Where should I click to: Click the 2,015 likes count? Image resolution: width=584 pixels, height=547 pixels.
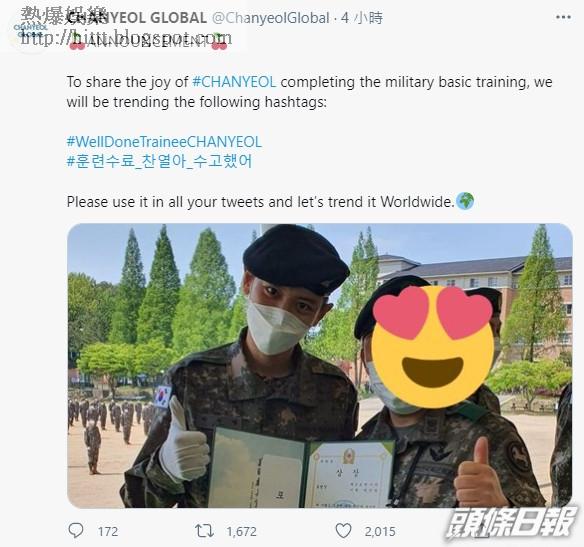(380, 531)
